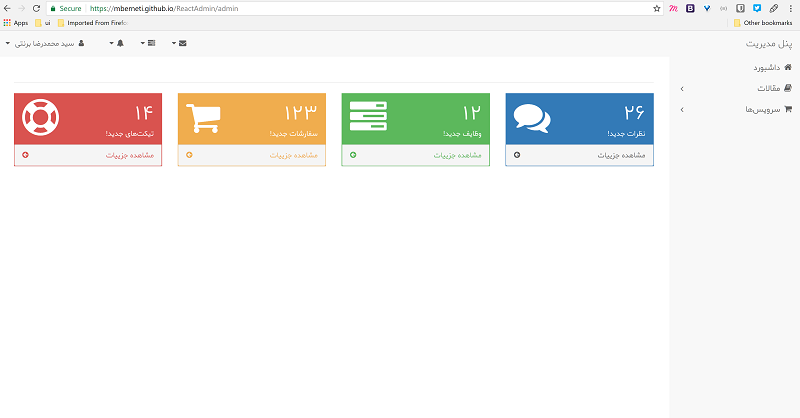Click the arrow circle icon on red card footer
Image resolution: width=800 pixels, height=418 pixels.
coord(25,155)
